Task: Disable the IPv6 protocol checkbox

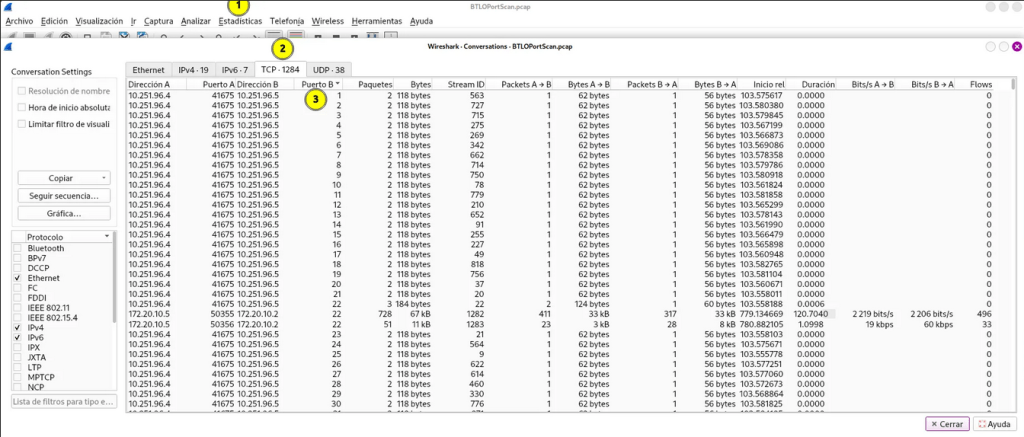Action: [x=17, y=336]
